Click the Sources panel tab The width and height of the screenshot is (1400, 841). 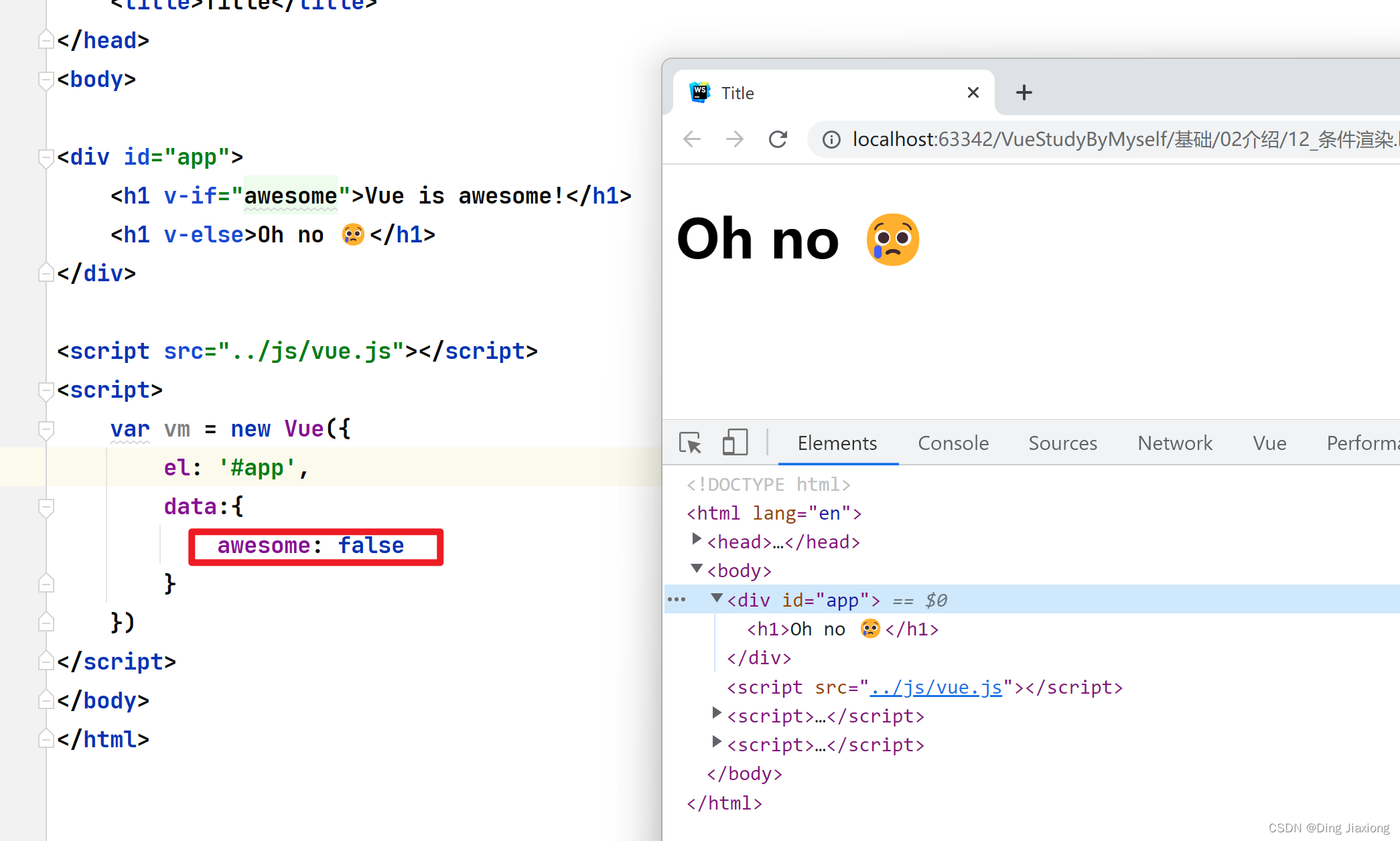[1062, 443]
